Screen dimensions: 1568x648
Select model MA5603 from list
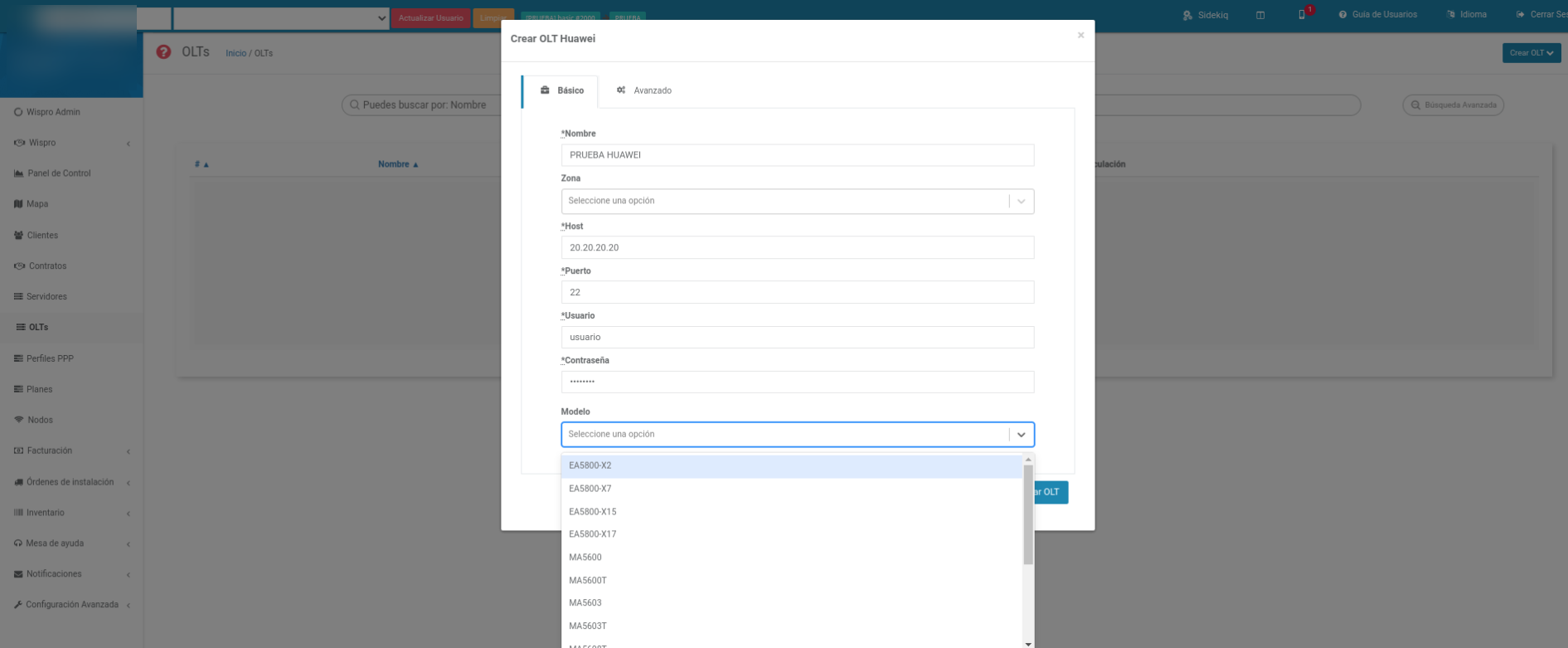[x=792, y=603]
